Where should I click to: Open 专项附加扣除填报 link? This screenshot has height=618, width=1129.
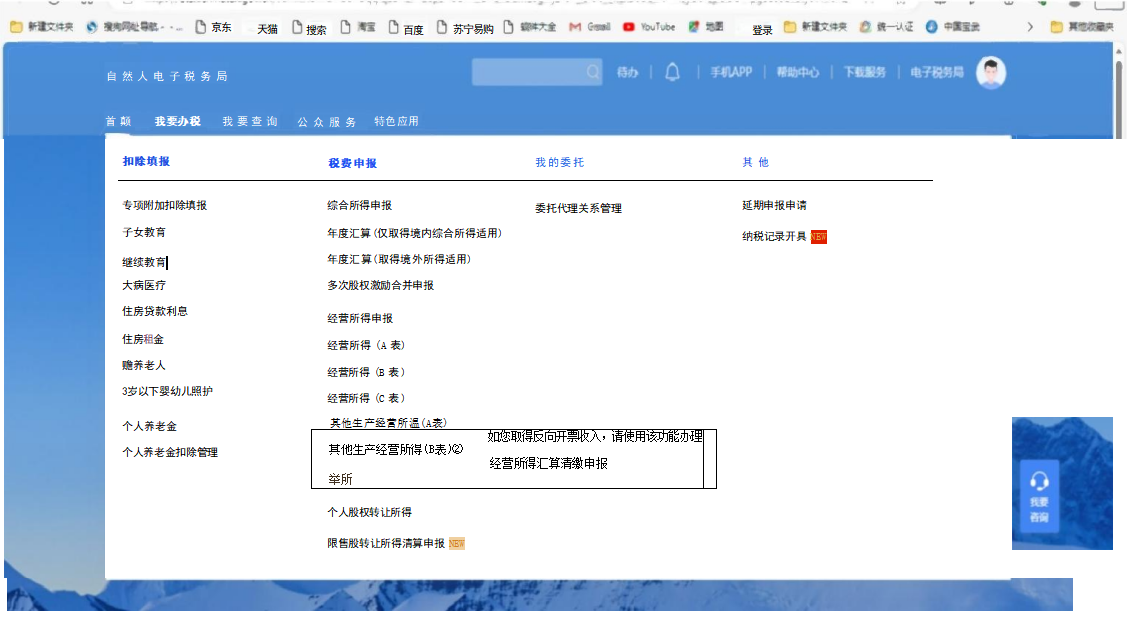165,205
